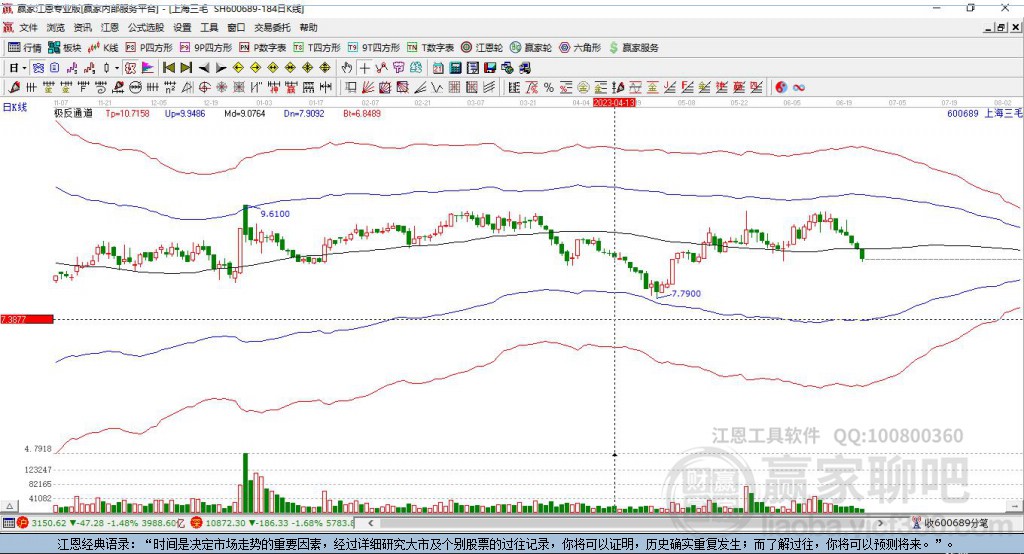Switch to the K线 chart view

(103, 48)
